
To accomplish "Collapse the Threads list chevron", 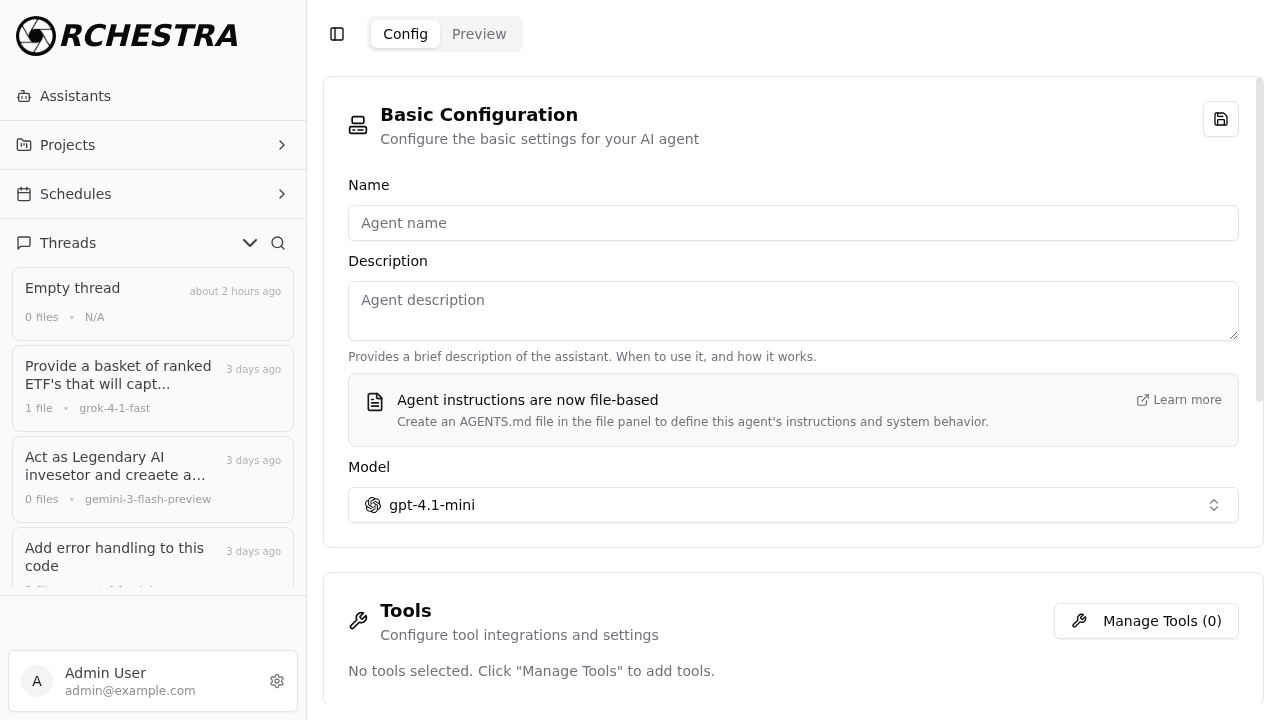I will click(x=250, y=243).
